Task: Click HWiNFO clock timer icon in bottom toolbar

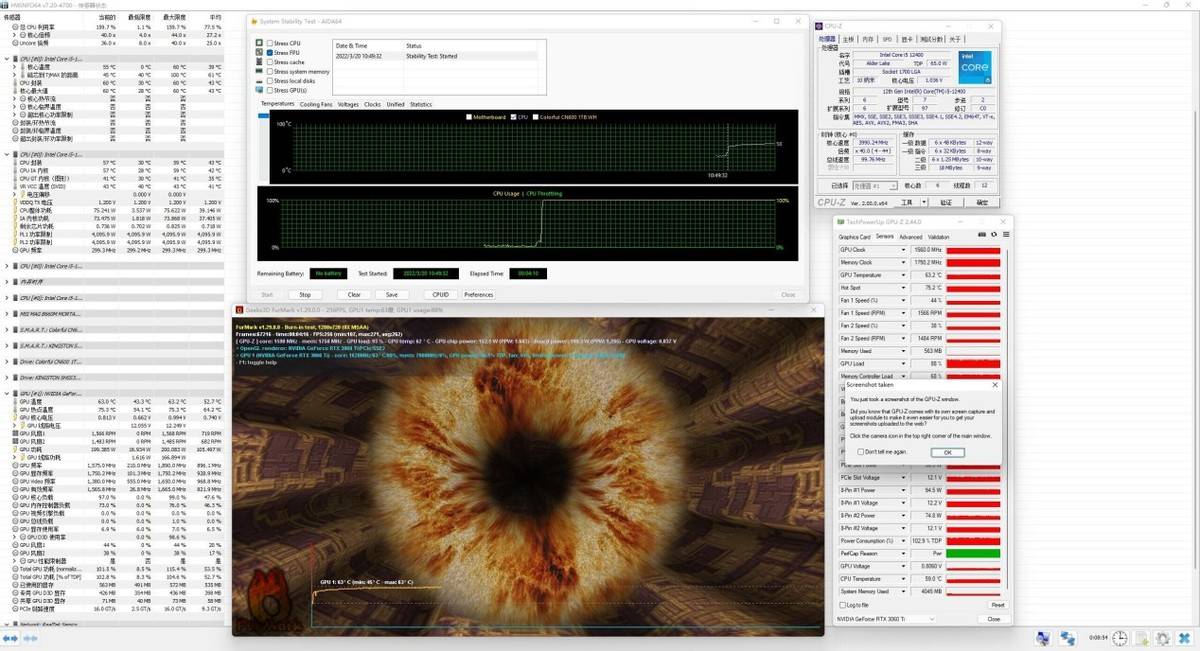Action: [x=1120, y=638]
